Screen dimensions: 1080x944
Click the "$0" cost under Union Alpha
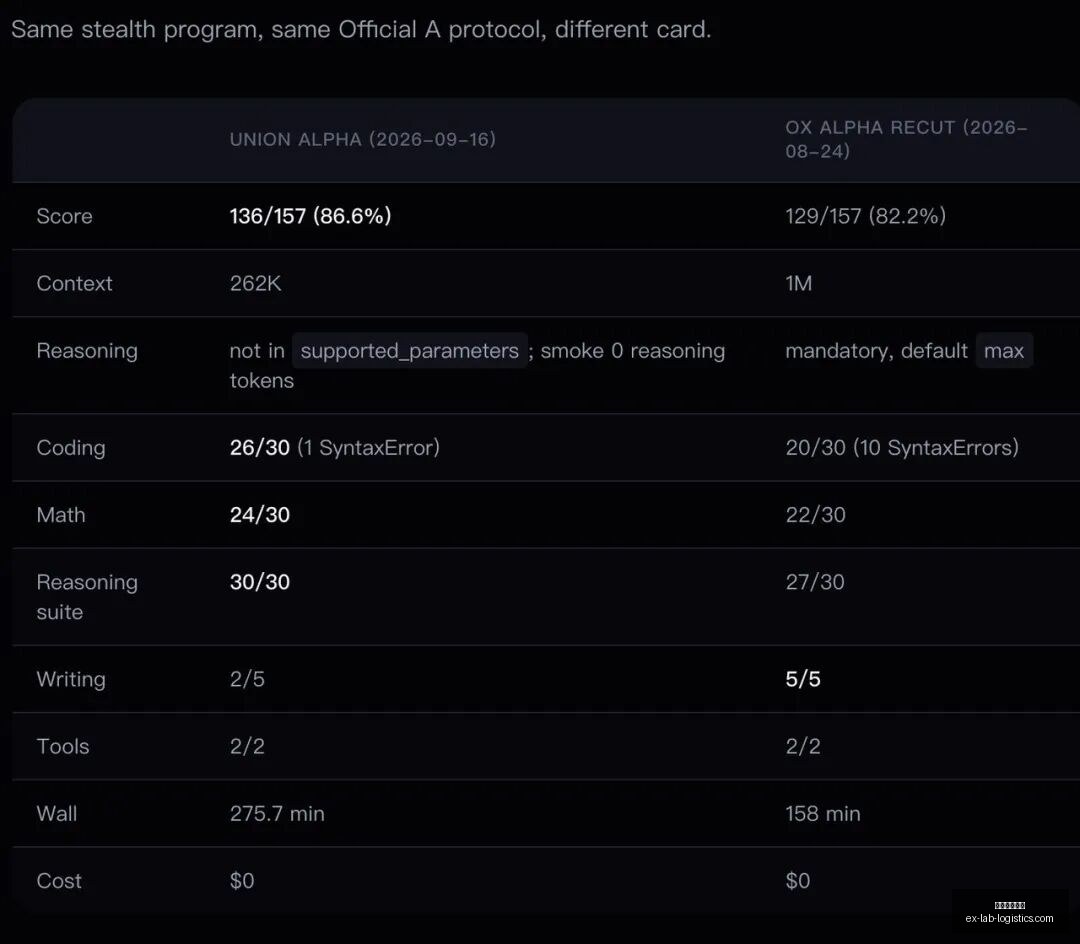pos(242,881)
